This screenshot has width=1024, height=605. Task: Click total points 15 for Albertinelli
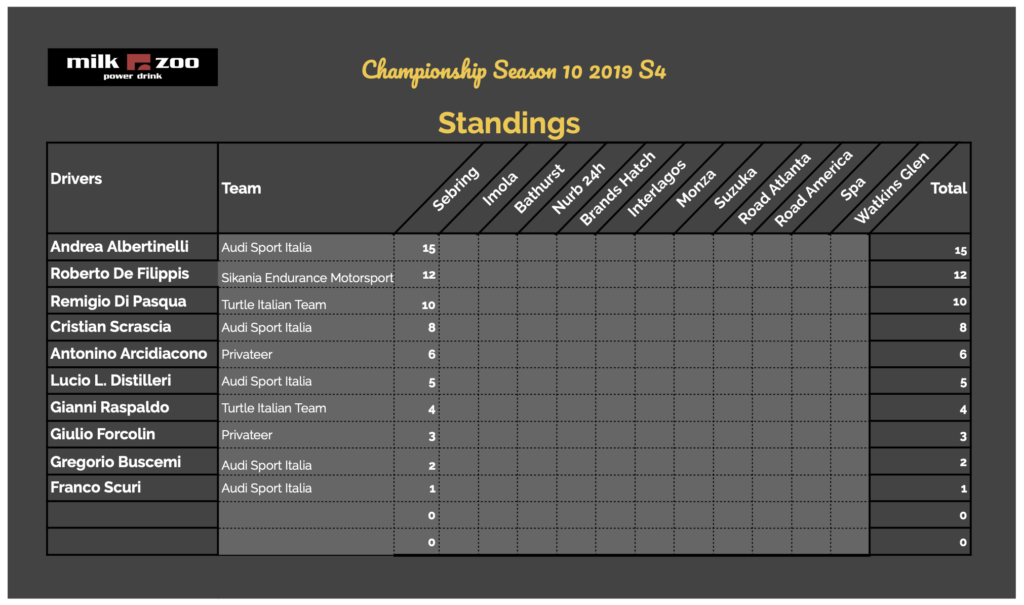[x=960, y=250]
